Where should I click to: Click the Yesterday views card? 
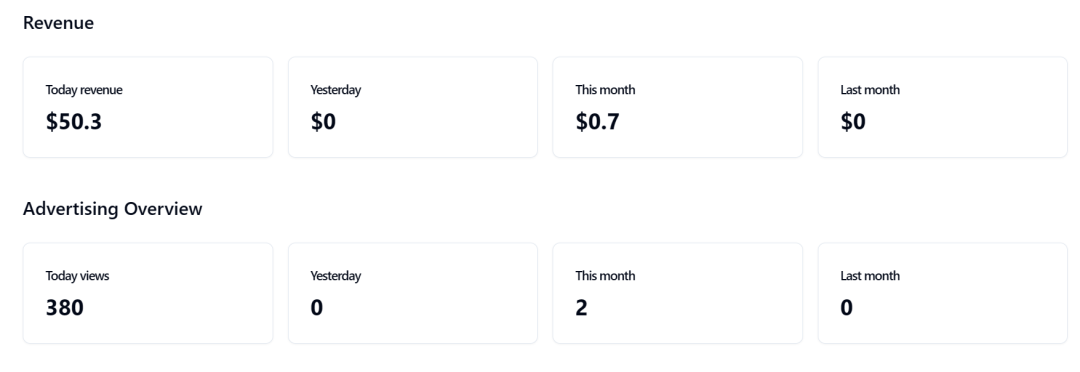pos(413,293)
